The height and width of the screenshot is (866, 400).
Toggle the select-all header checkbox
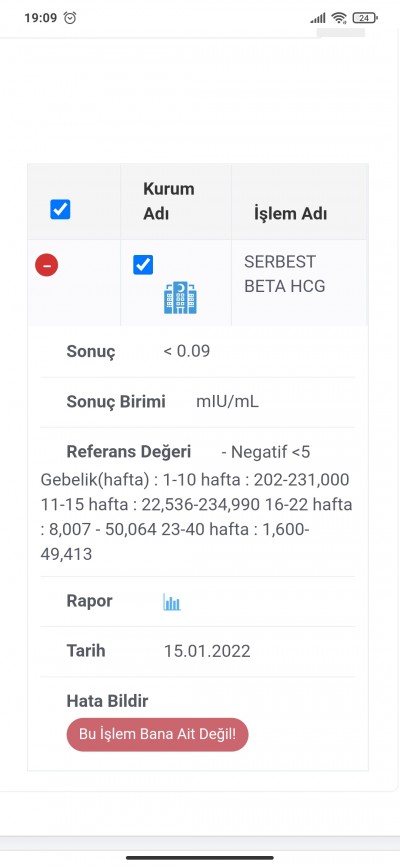60,209
